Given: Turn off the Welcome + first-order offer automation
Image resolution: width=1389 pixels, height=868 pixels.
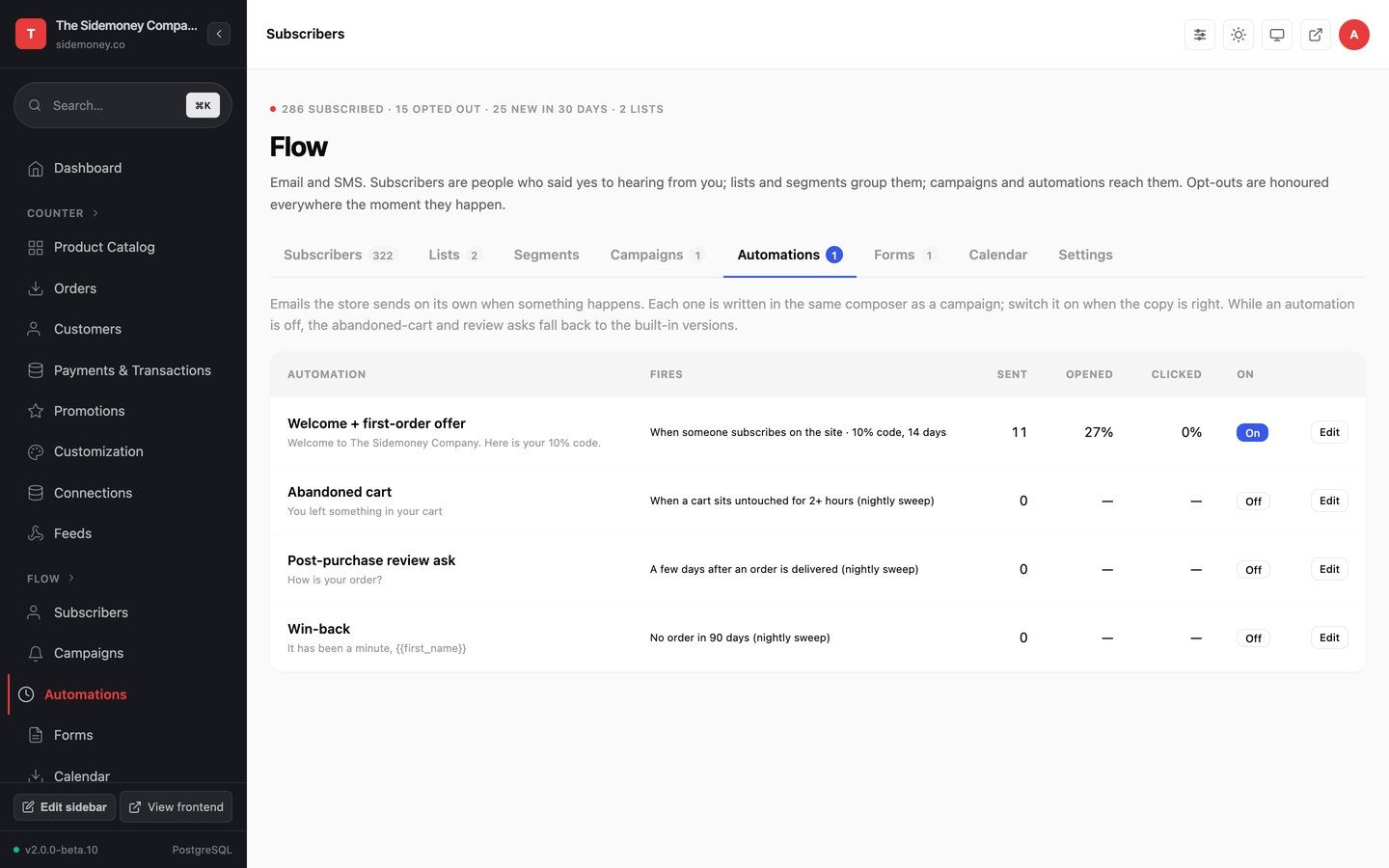Looking at the screenshot, I should coord(1252,433).
